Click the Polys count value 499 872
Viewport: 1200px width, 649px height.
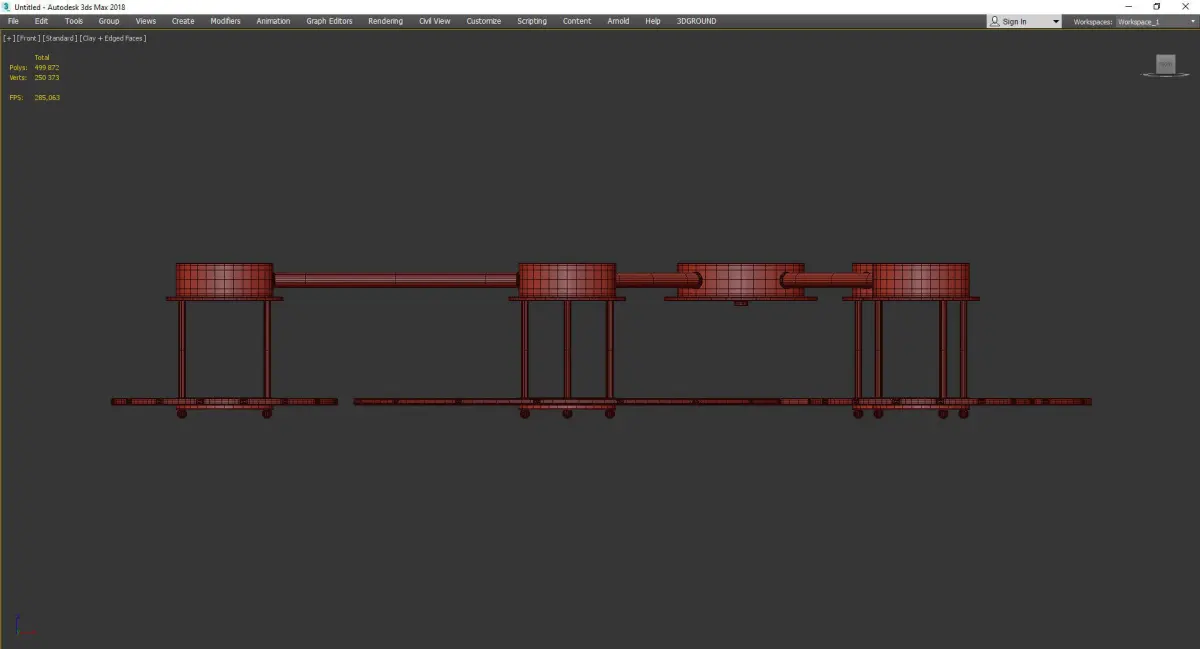pyautogui.click(x=47, y=68)
